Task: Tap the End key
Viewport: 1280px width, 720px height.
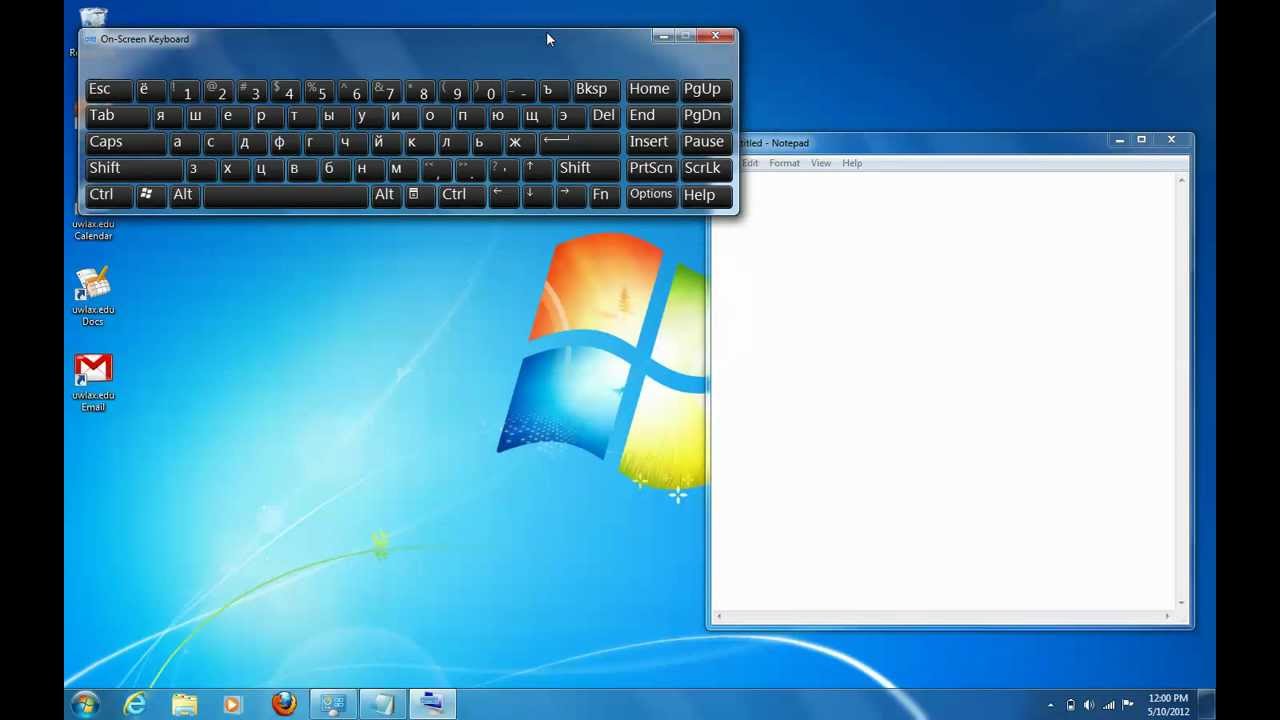Action: coord(652,116)
